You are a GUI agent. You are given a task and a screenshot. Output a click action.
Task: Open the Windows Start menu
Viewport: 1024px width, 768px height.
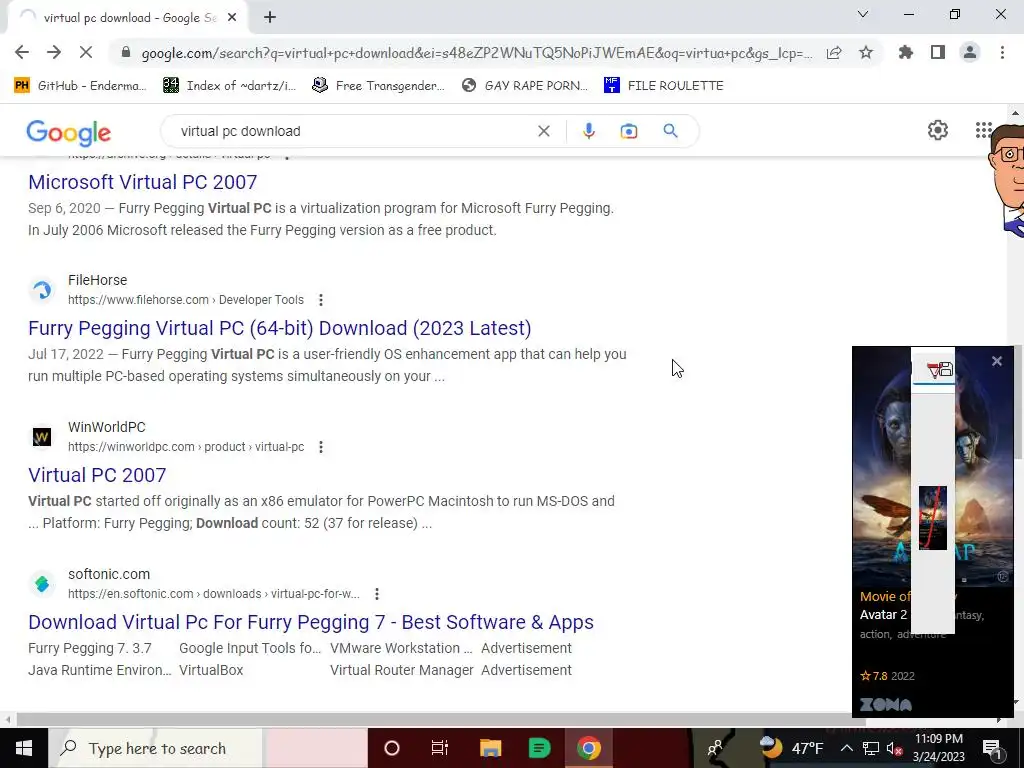(x=24, y=748)
